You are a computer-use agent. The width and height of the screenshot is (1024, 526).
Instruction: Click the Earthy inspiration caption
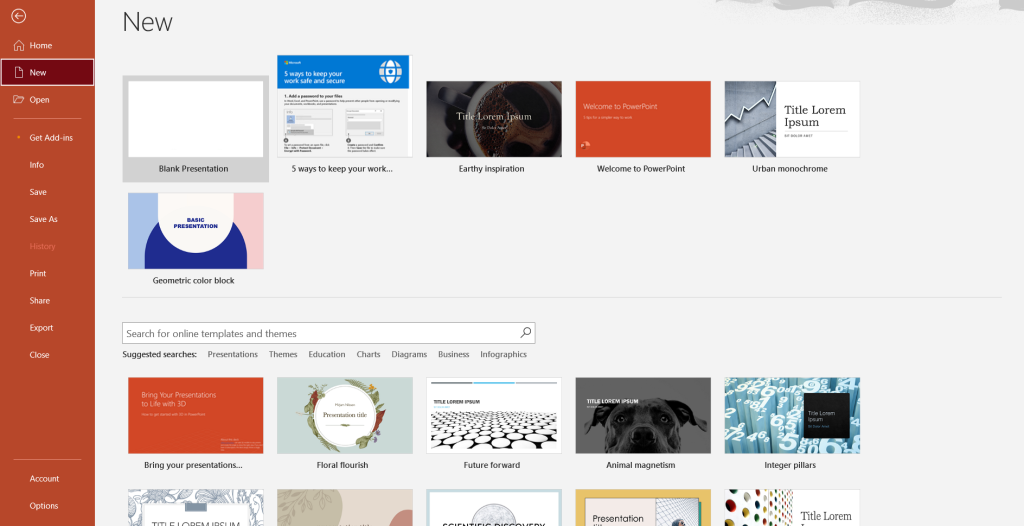click(x=491, y=169)
